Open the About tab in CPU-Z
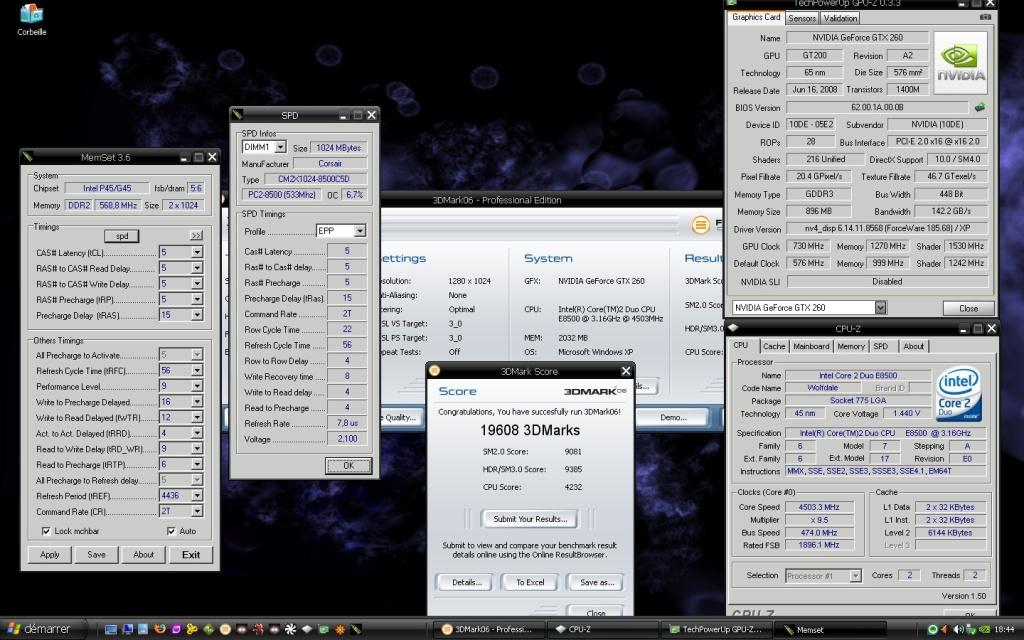 pos(913,346)
